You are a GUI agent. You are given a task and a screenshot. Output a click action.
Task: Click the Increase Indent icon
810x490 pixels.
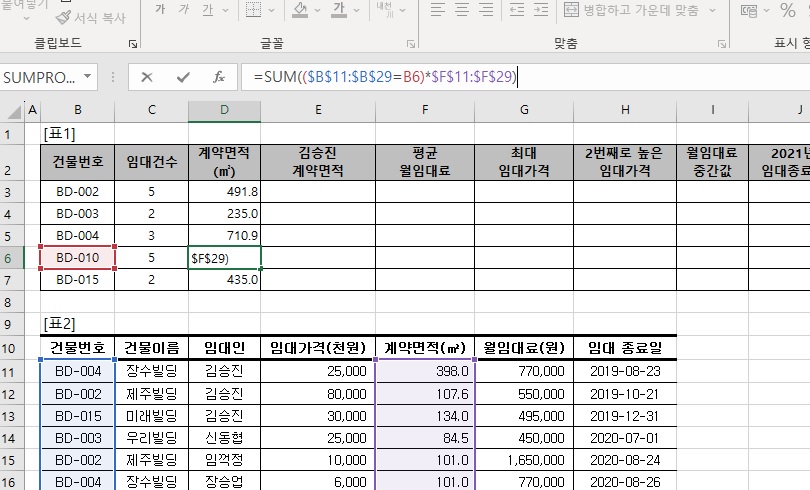point(539,11)
